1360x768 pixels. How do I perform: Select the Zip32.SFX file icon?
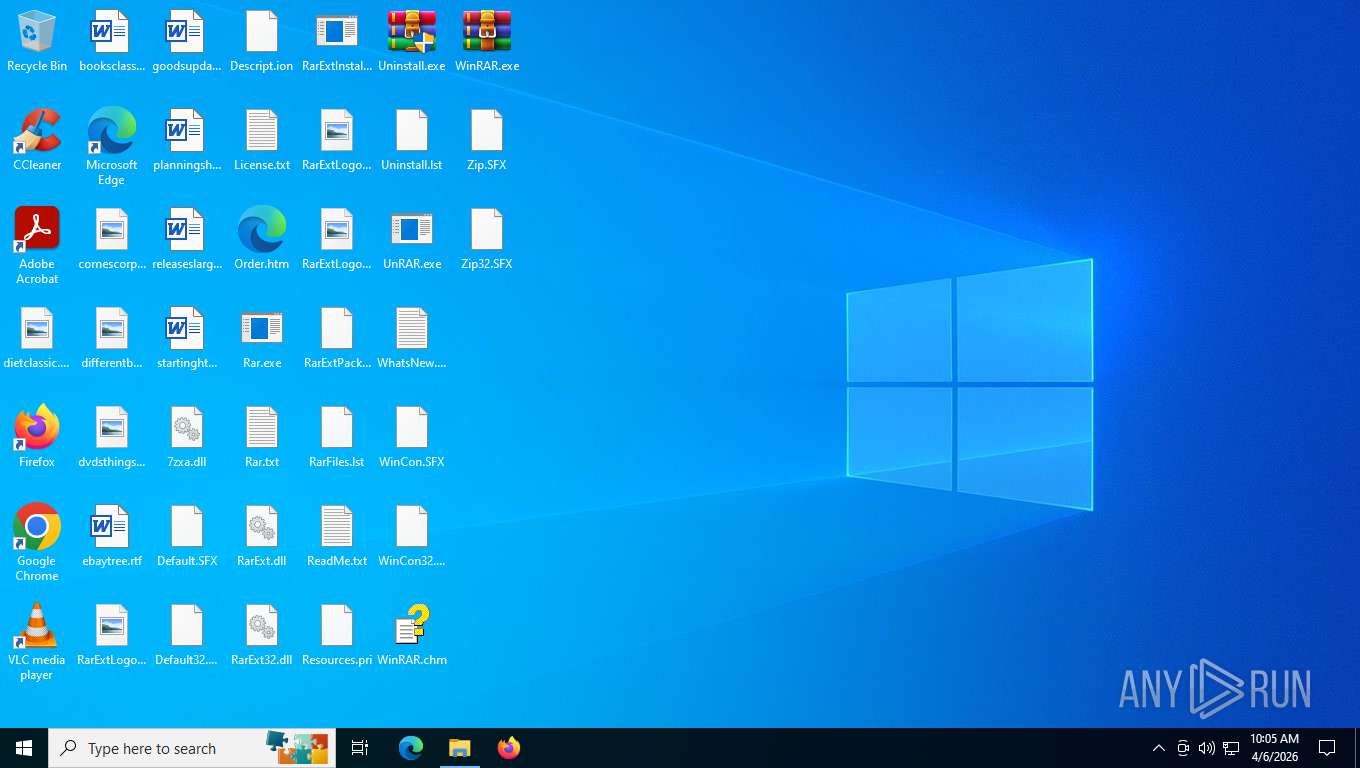(487, 240)
